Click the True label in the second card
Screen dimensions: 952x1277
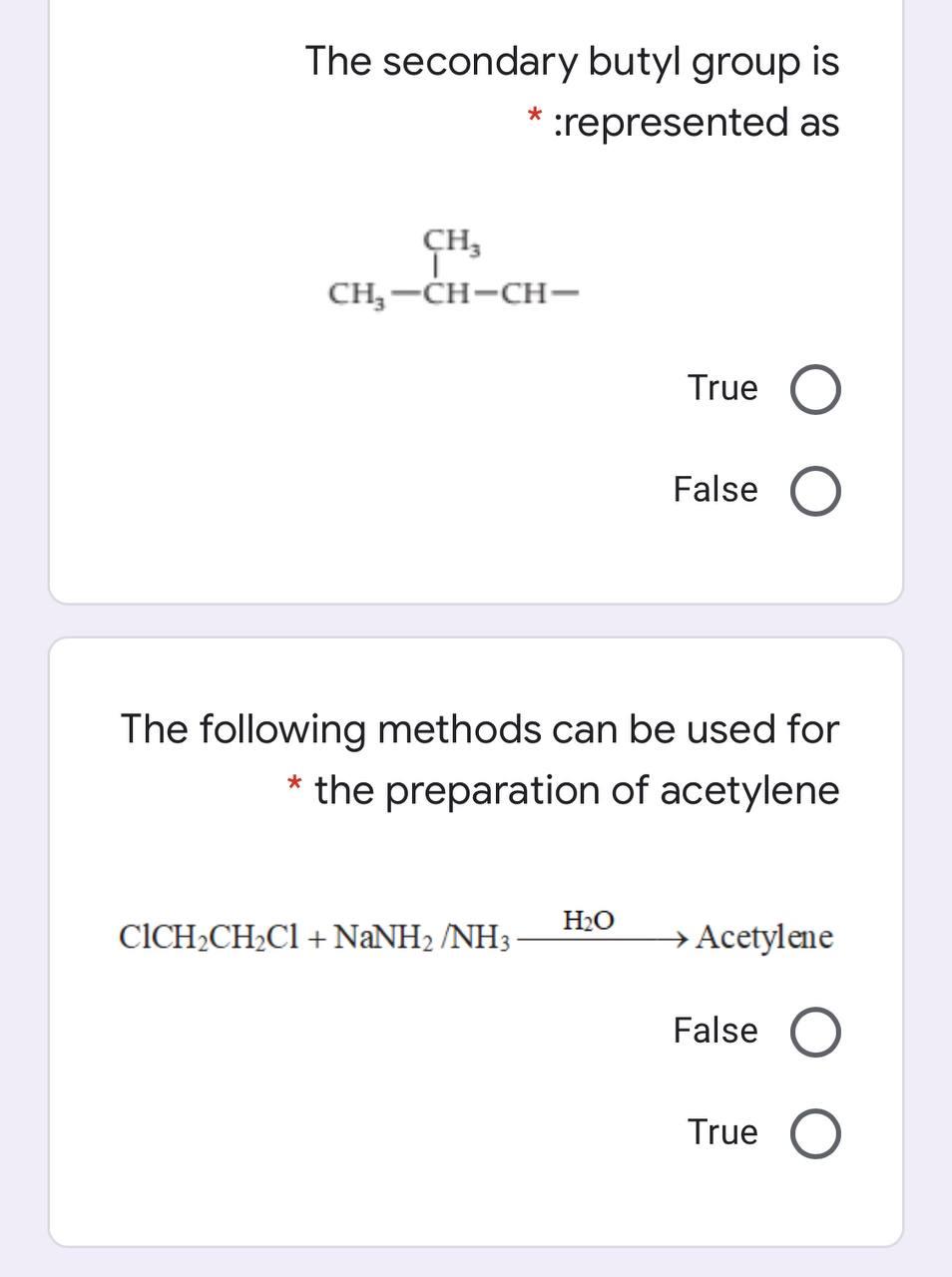(720, 1132)
